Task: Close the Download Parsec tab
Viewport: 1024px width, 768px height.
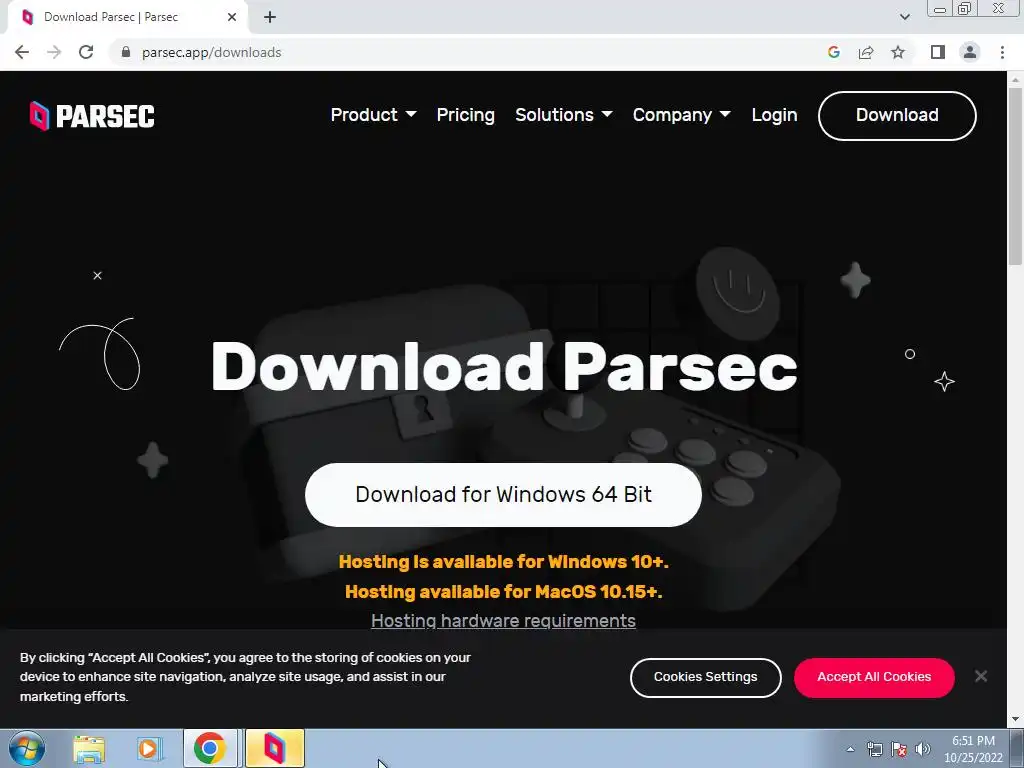Action: [232, 18]
